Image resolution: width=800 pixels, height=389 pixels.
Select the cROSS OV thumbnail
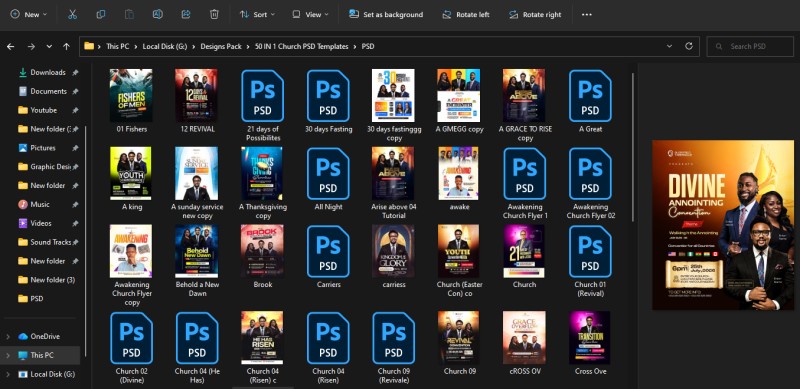(x=524, y=338)
